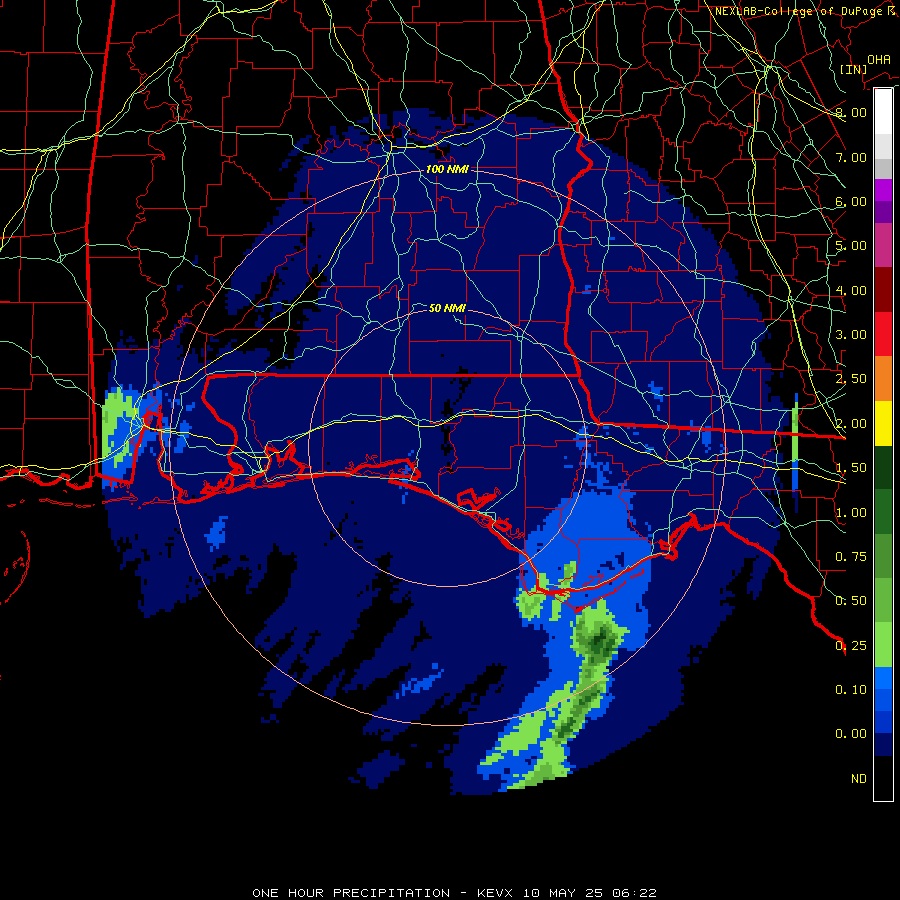Click the 100 NMI range ring label
This screenshot has height=900, width=900.
447,169
